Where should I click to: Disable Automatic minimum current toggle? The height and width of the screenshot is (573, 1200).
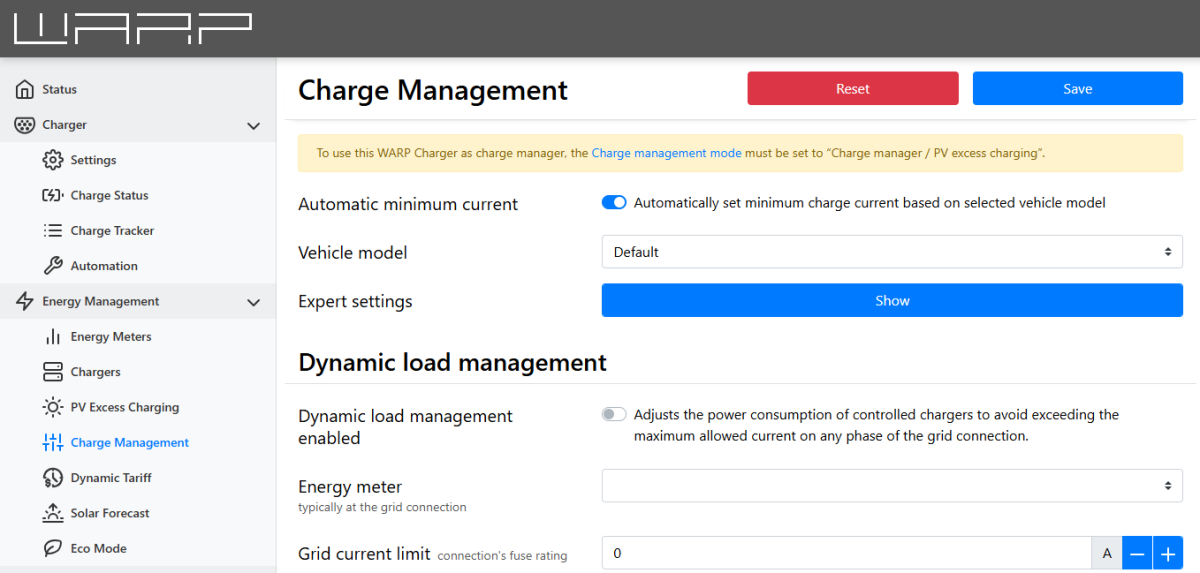pyautogui.click(x=614, y=203)
